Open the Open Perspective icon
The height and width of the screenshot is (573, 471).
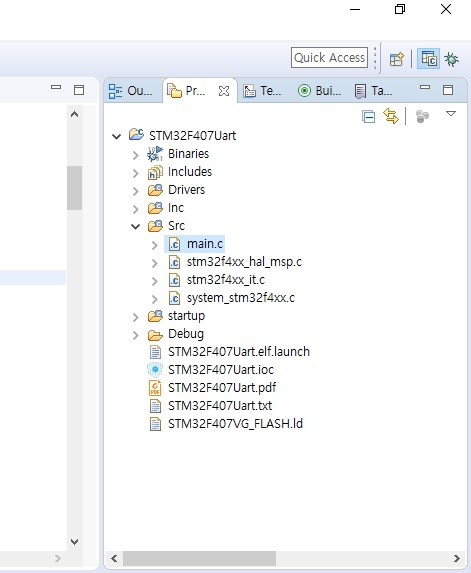[396, 59]
